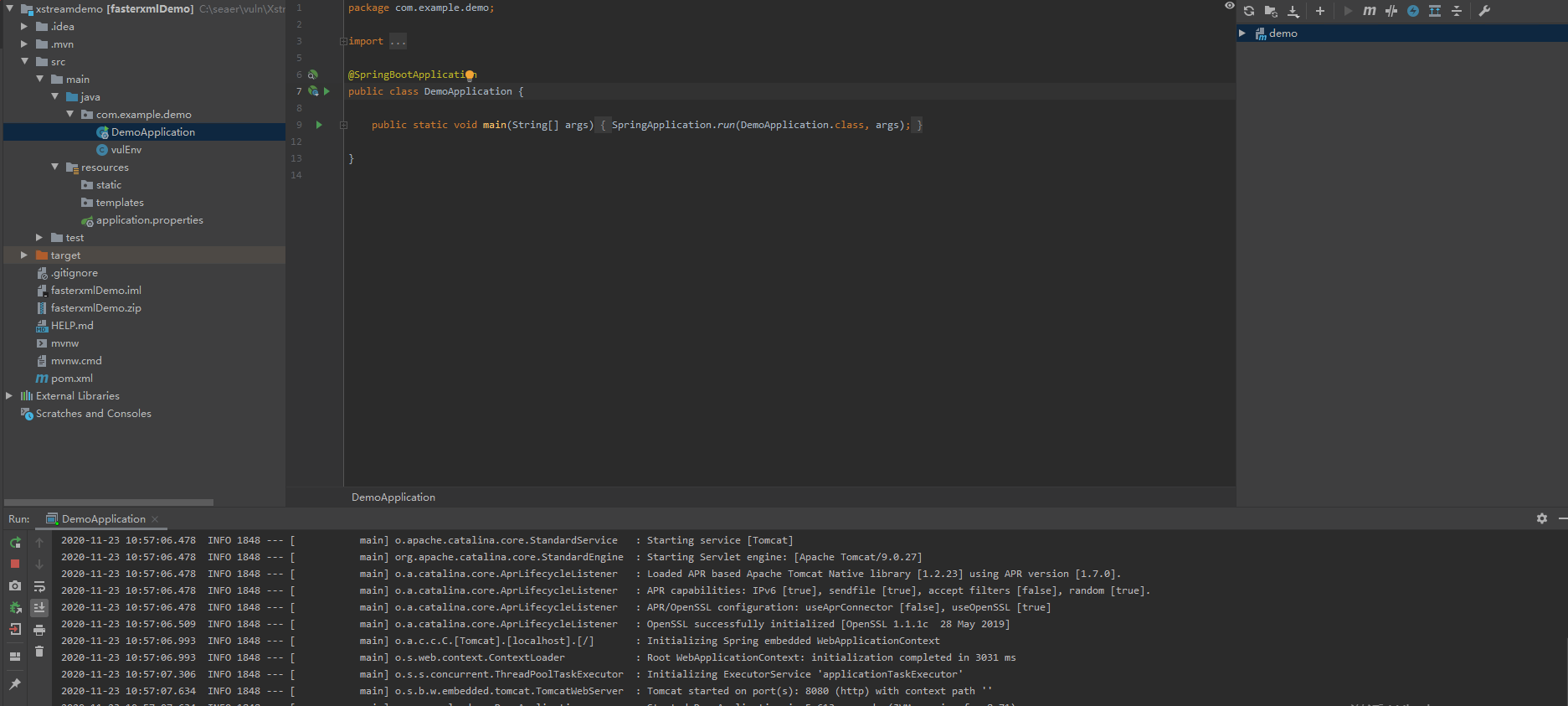Click Execute Maven Goal 'm' icon

[1370, 11]
